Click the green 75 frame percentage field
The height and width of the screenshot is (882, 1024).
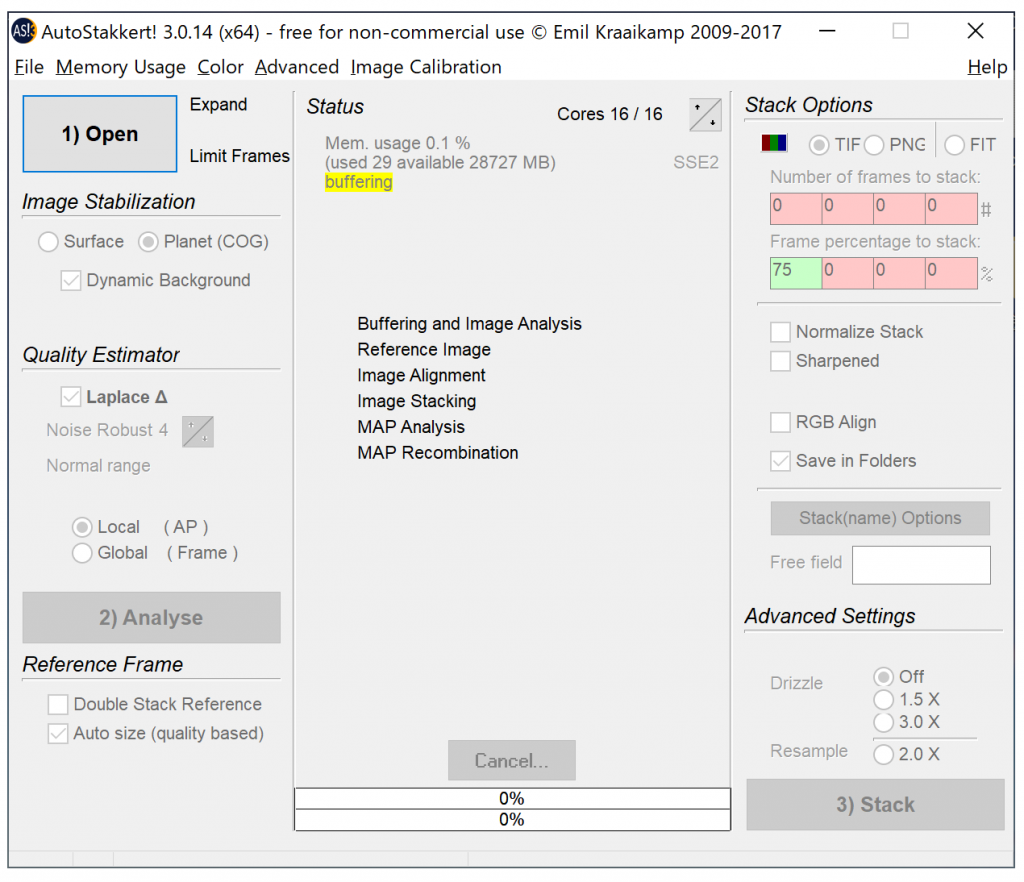tap(796, 274)
